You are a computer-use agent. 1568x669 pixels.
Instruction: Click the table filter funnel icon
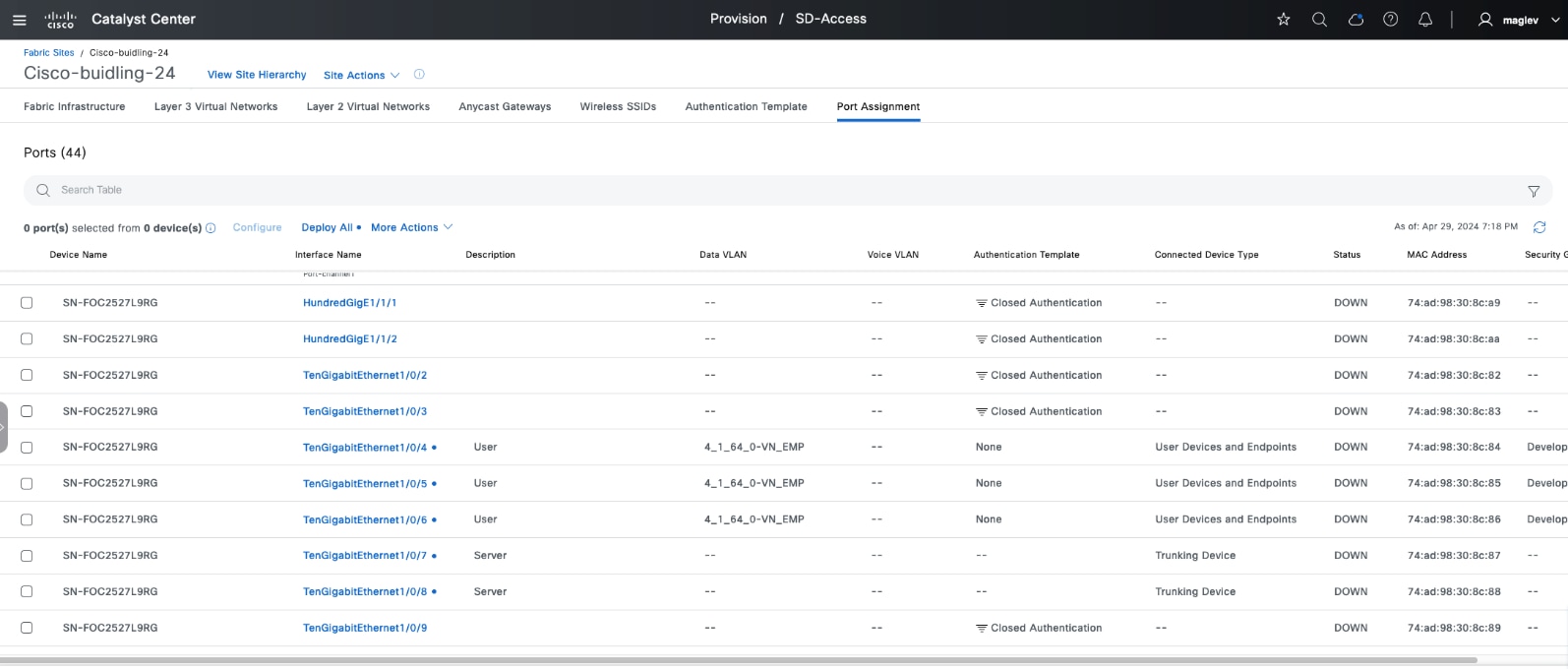(1533, 191)
